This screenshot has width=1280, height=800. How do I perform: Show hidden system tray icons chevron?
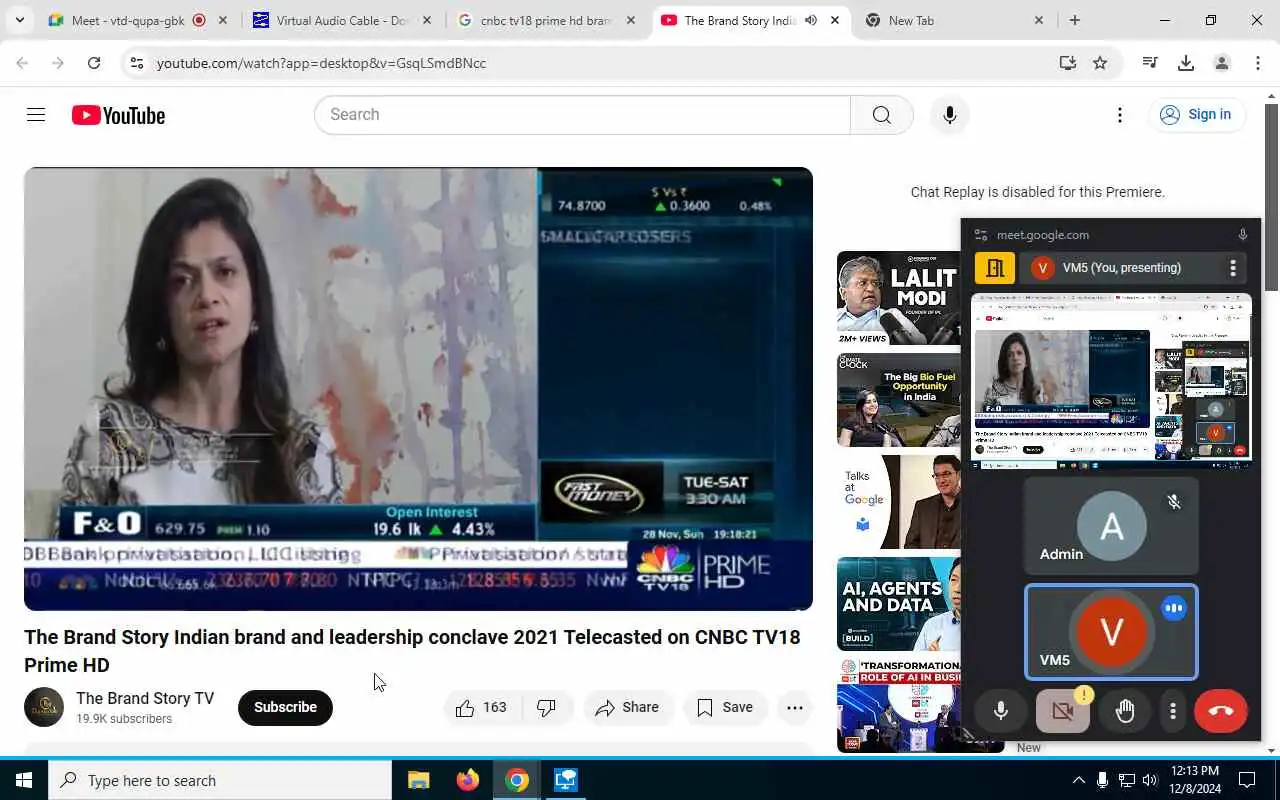click(x=1078, y=780)
